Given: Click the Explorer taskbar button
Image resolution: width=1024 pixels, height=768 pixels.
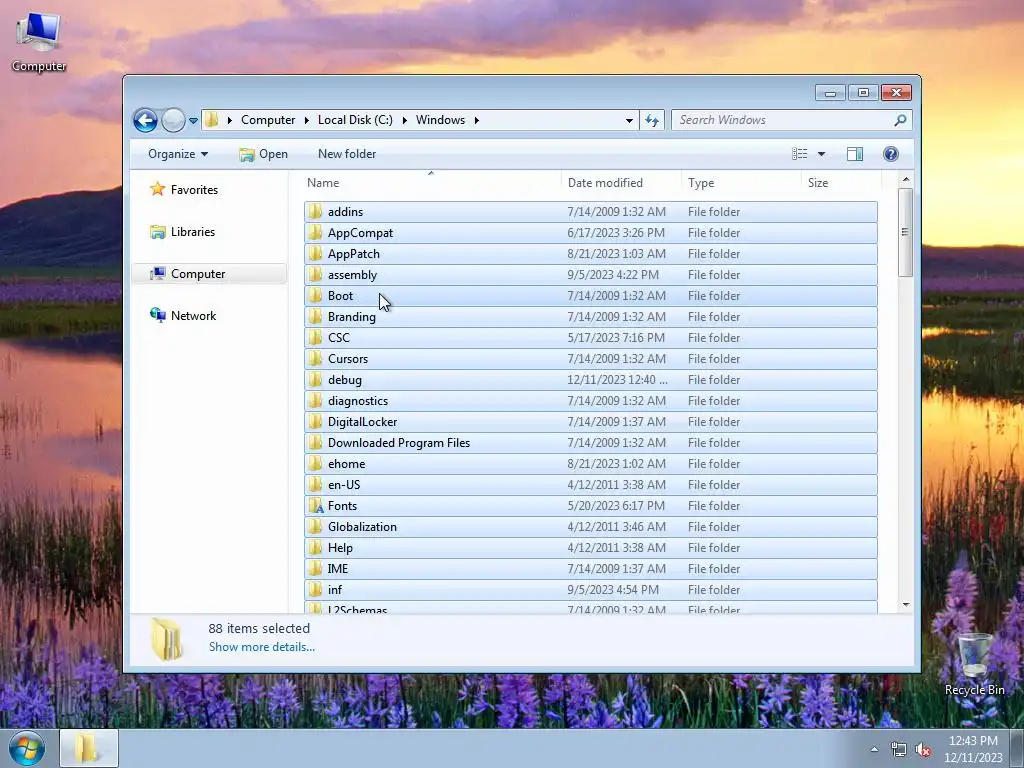Looking at the screenshot, I should tap(89, 748).
